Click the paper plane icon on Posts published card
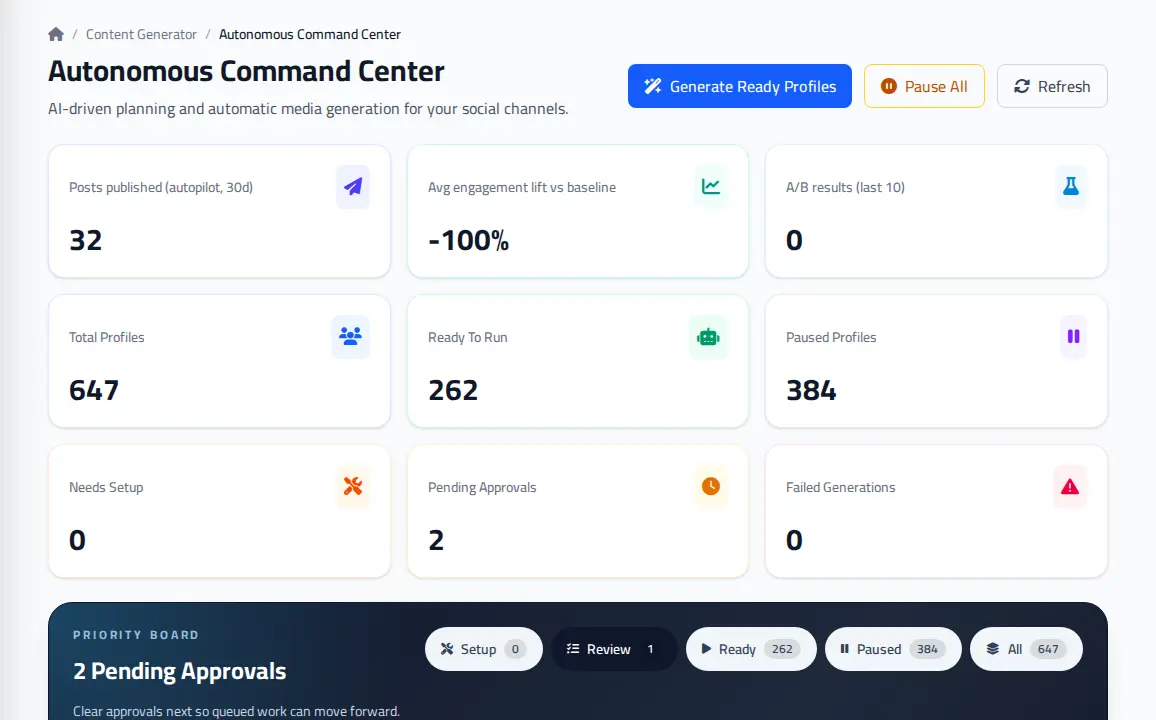1156x720 pixels. 353,186
